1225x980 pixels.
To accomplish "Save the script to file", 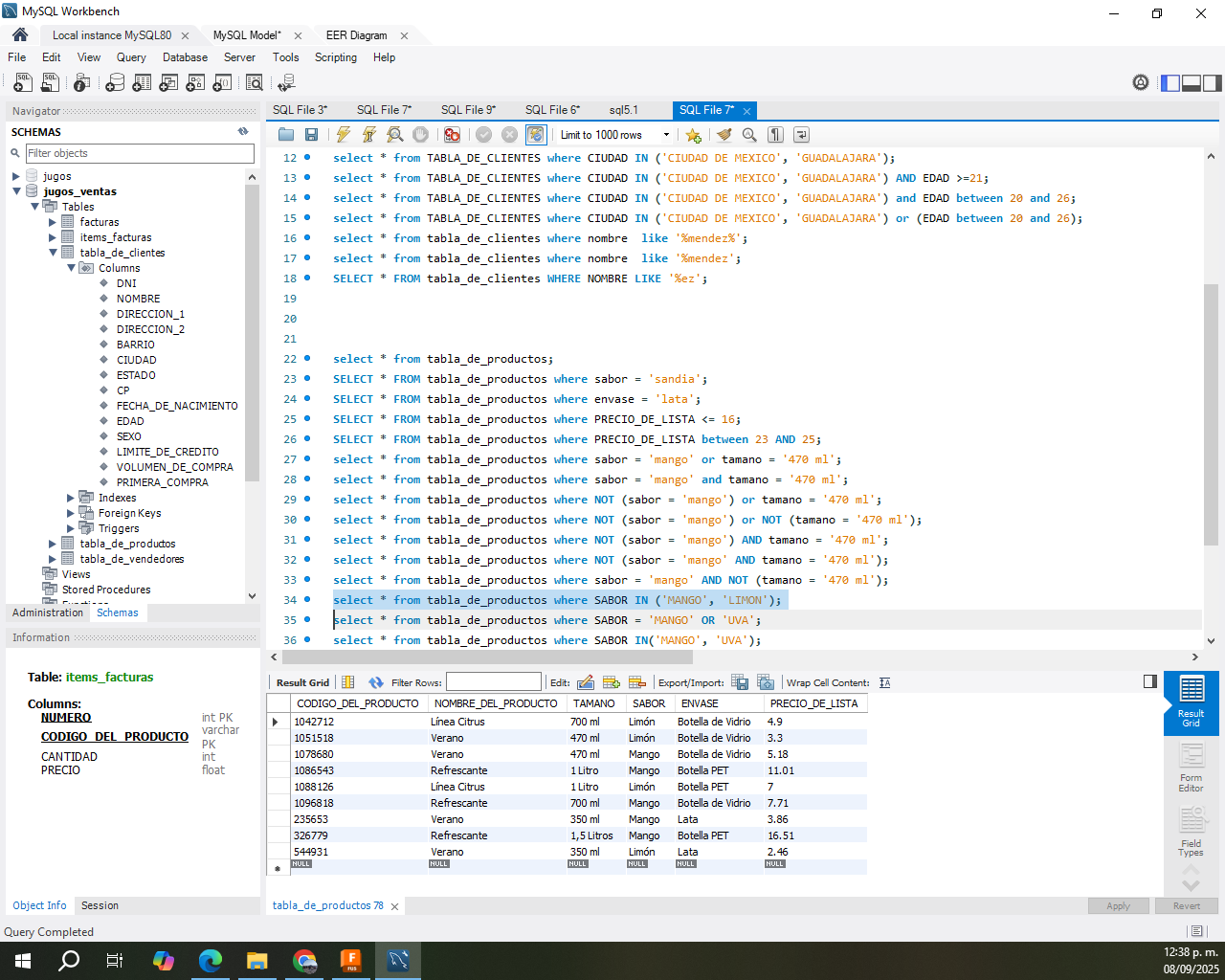I will [311, 135].
